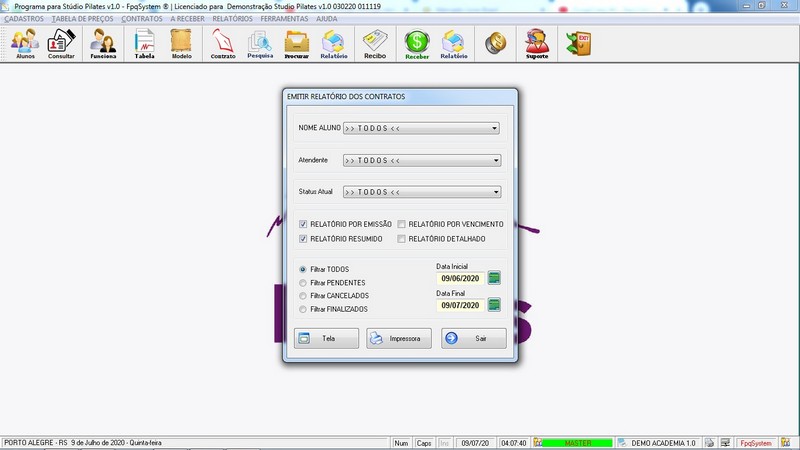The width and height of the screenshot is (800, 450).
Task: Click the 04:07:40 clock in status bar
Action: click(x=513, y=443)
